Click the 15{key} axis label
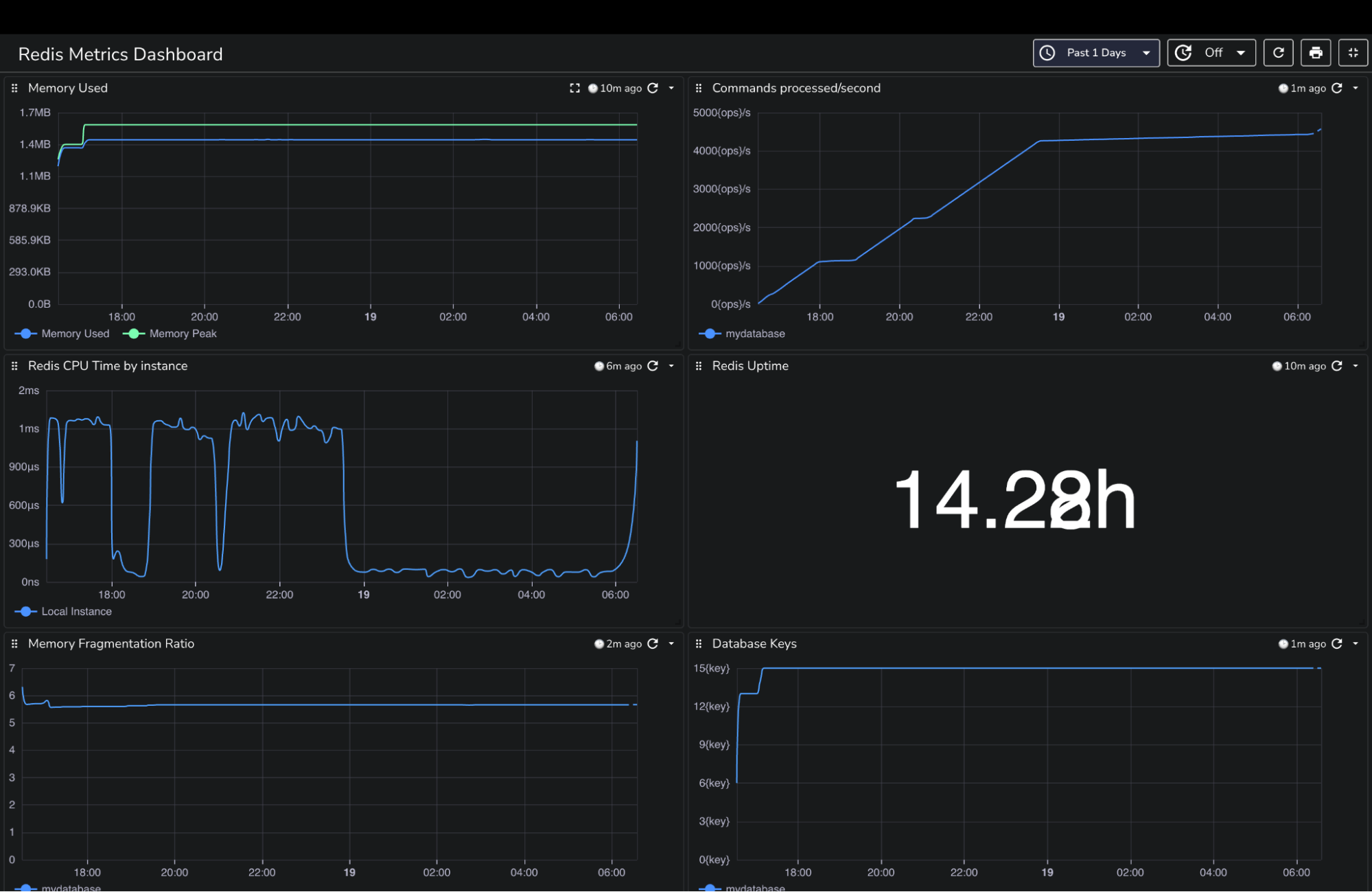The height and width of the screenshot is (892, 1372). [x=712, y=668]
